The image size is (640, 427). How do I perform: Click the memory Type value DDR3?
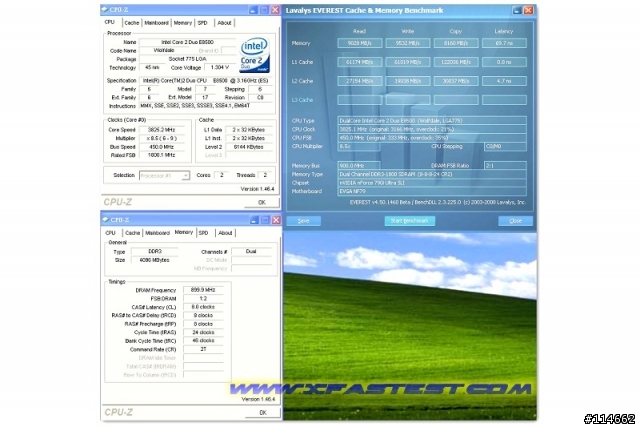click(x=155, y=251)
